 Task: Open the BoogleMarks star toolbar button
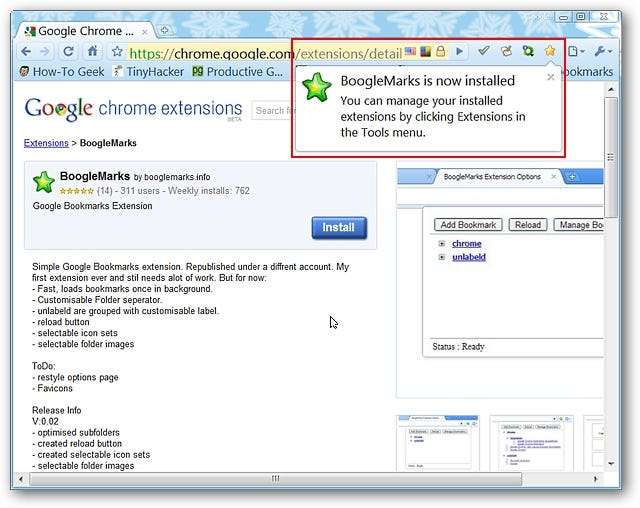coord(550,51)
